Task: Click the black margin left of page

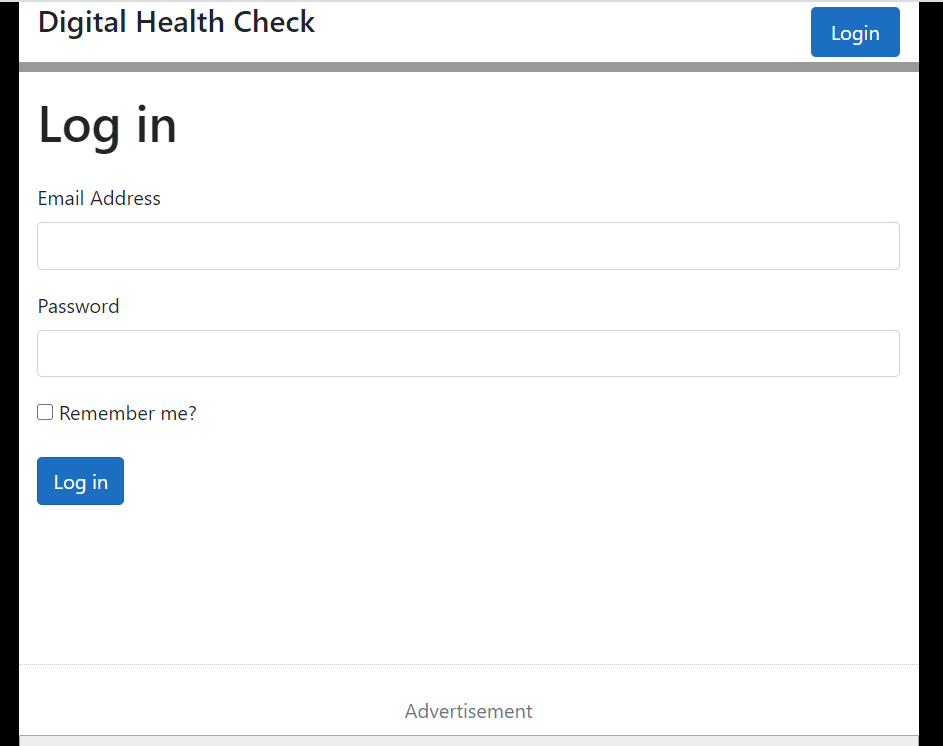Action: pos(9,373)
